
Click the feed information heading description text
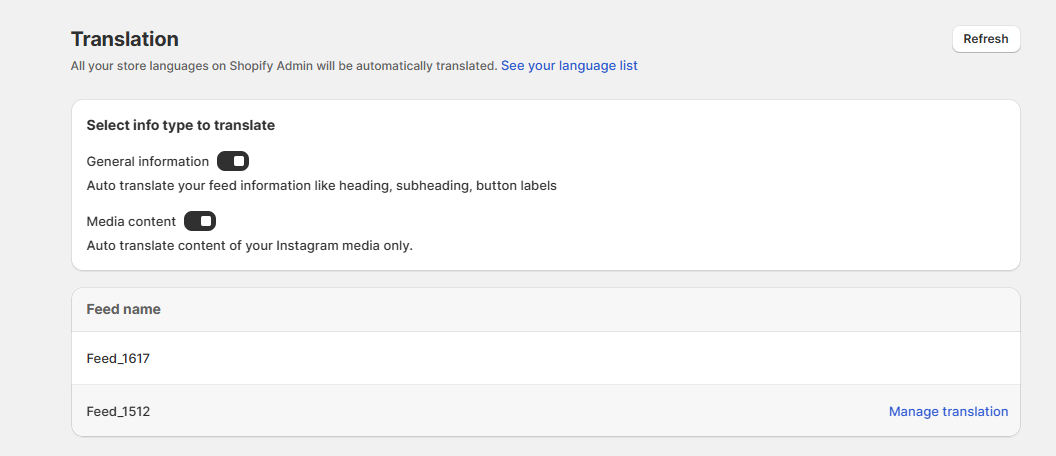(x=322, y=186)
